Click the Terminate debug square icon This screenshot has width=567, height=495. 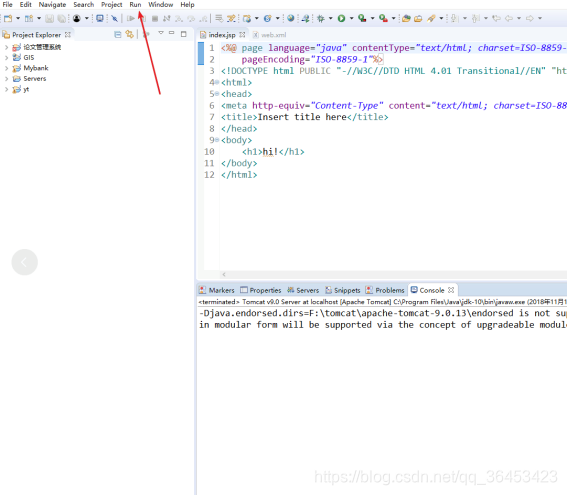[155, 18]
